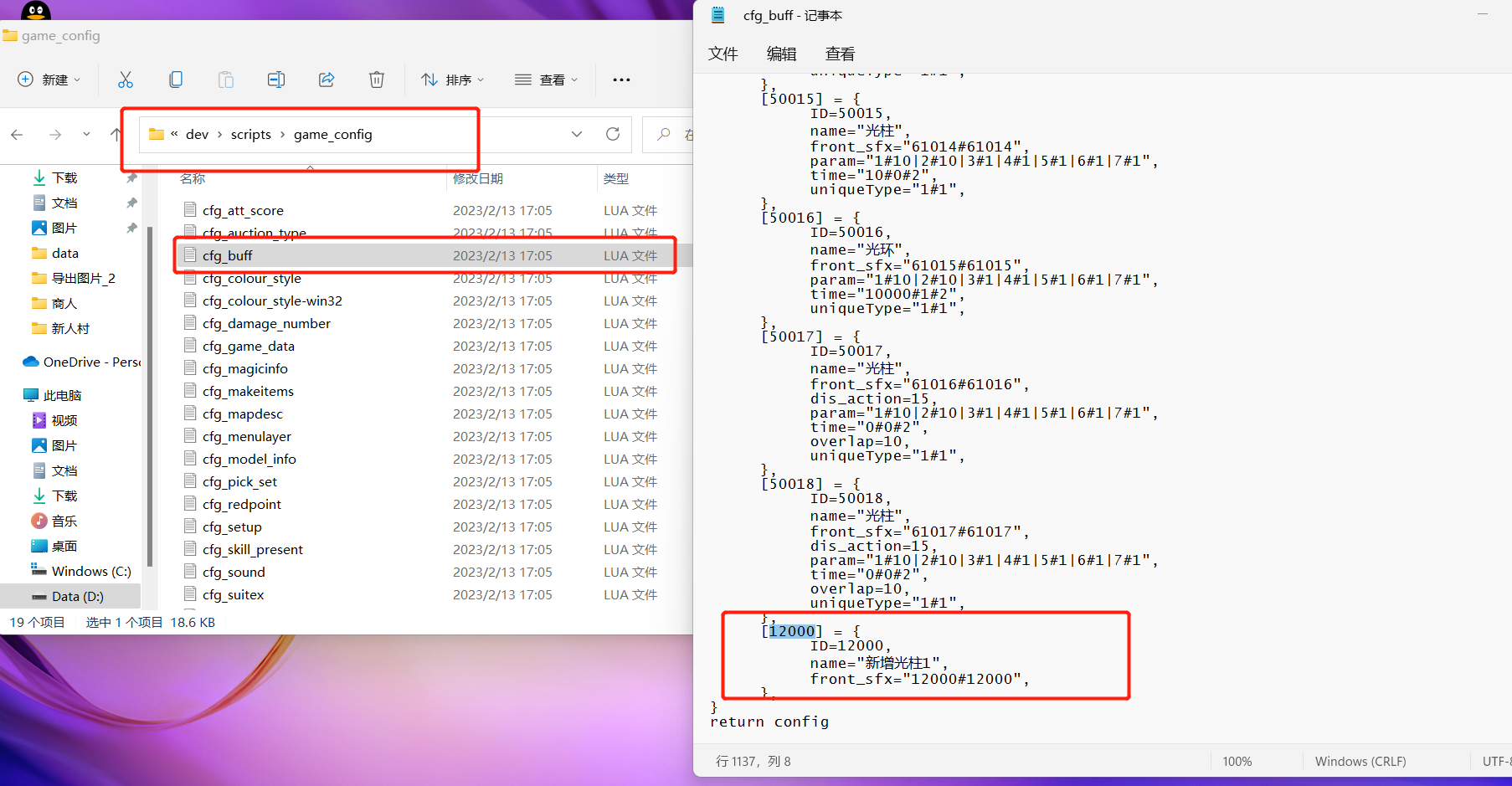This screenshot has height=786, width=1512.
Task: Go back with the Explorer back arrow
Action: (x=18, y=134)
